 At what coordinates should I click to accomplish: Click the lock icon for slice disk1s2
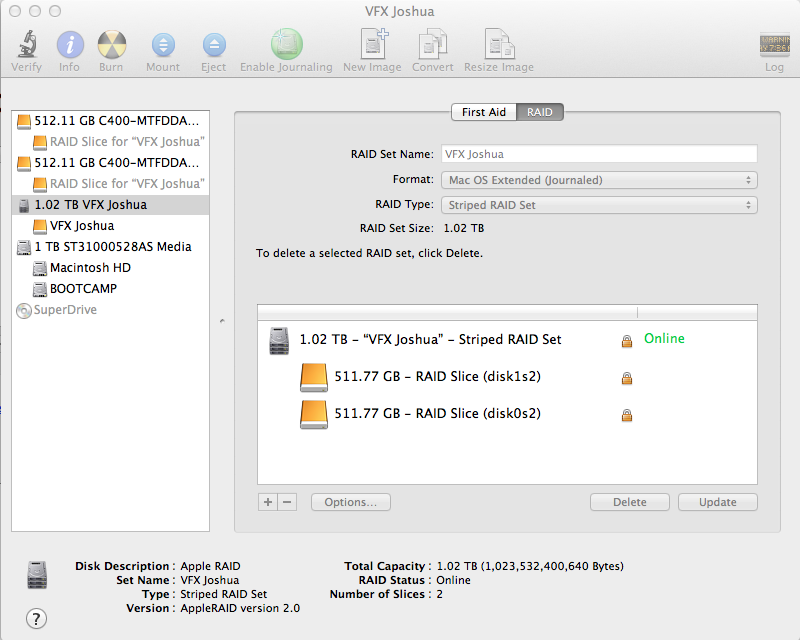[x=627, y=378]
